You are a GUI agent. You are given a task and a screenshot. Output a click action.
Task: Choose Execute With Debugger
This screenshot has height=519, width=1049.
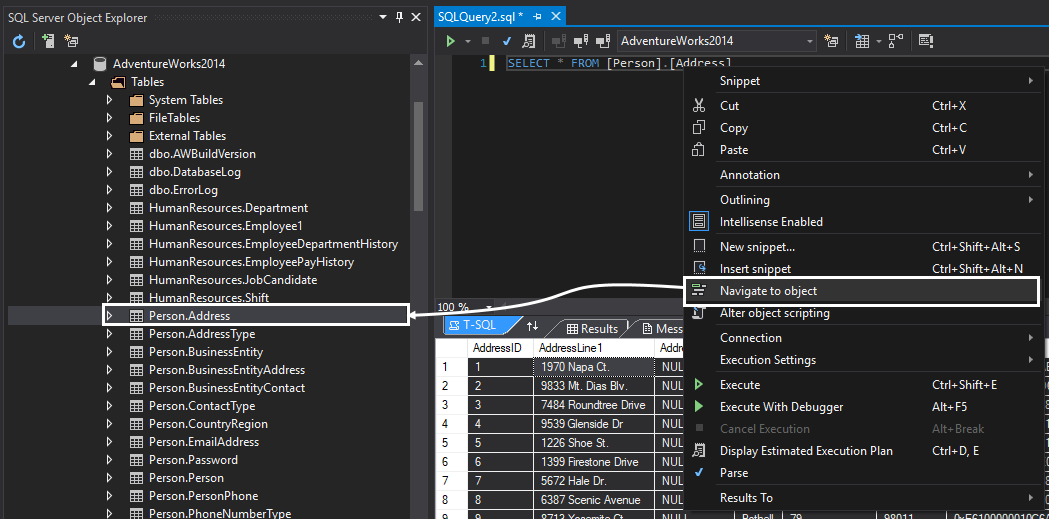tap(781, 407)
